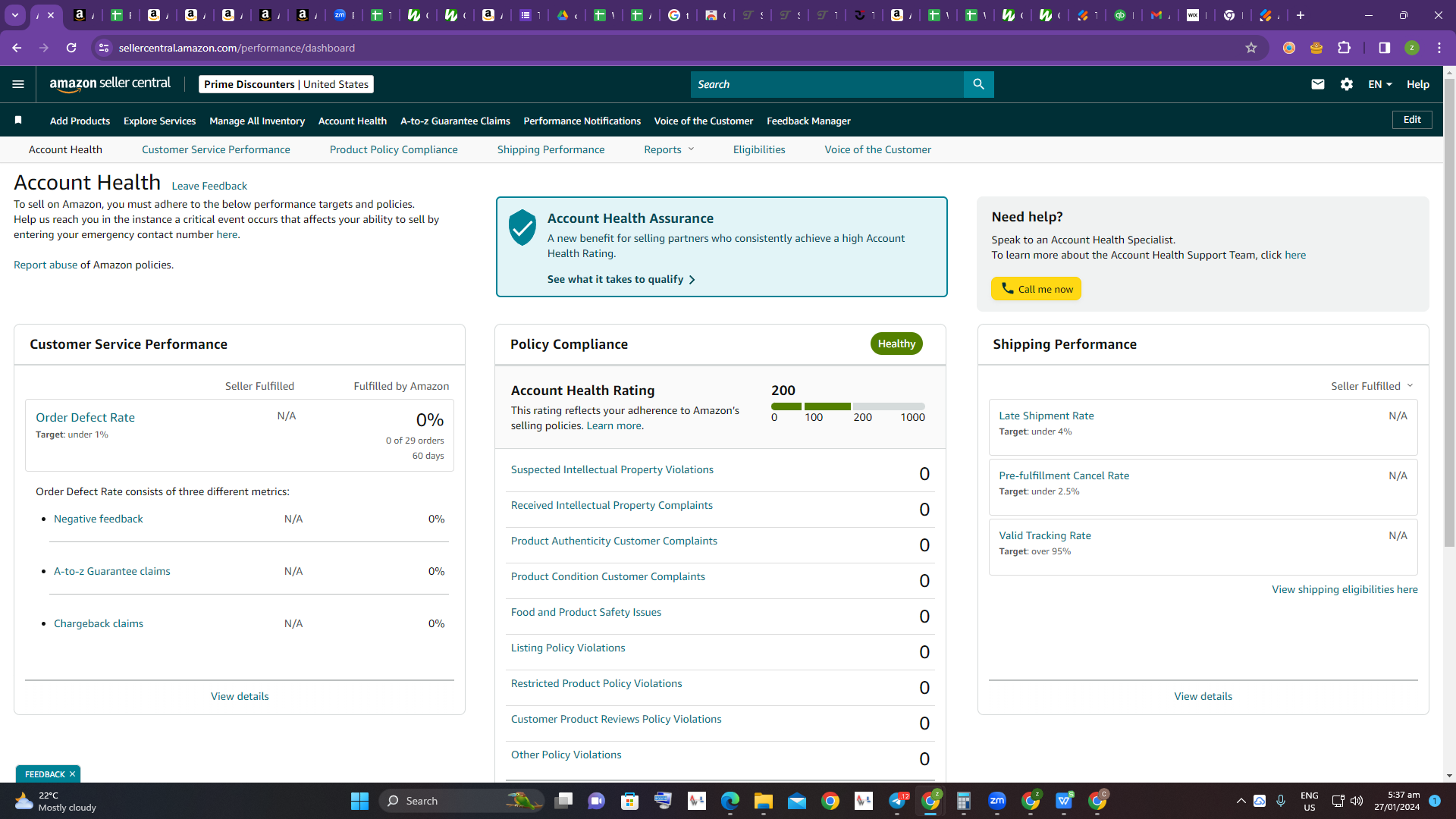Image resolution: width=1456 pixels, height=819 pixels.
Task: Click the bookmark flag icon beside Add Products
Action: (18, 121)
